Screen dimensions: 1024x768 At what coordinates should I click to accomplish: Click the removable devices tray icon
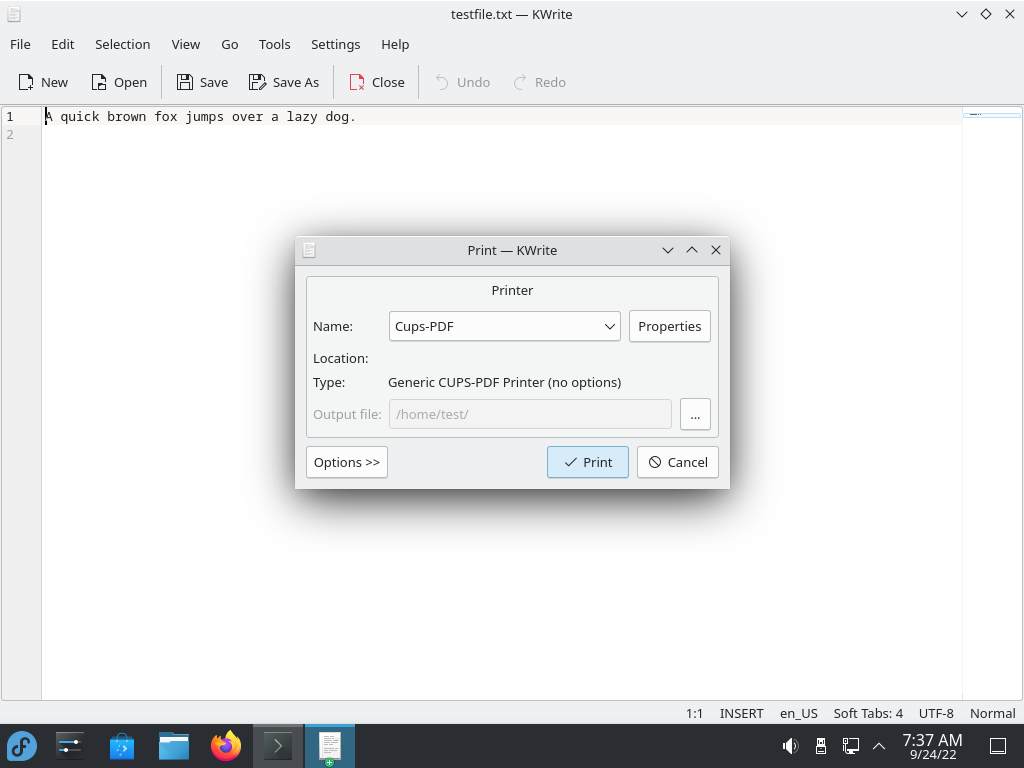(x=821, y=746)
